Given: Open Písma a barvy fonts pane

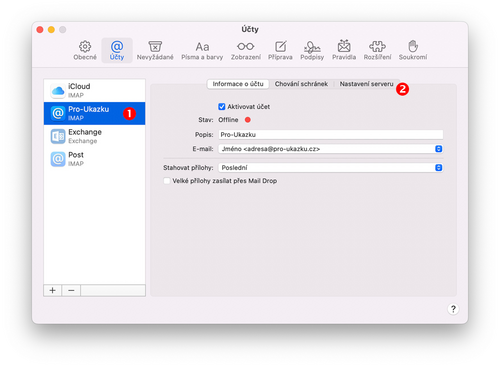Looking at the screenshot, I should [202, 51].
